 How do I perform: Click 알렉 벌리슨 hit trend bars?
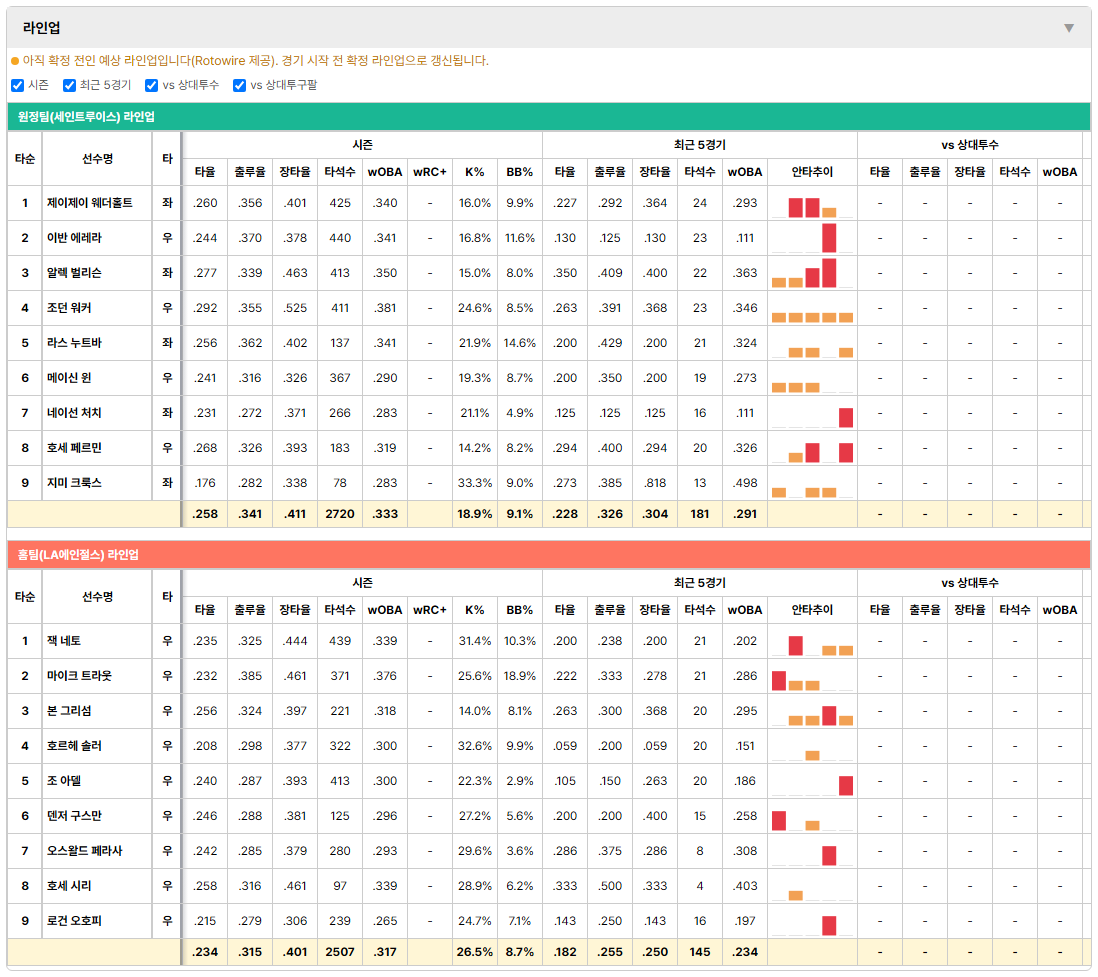coord(812,273)
